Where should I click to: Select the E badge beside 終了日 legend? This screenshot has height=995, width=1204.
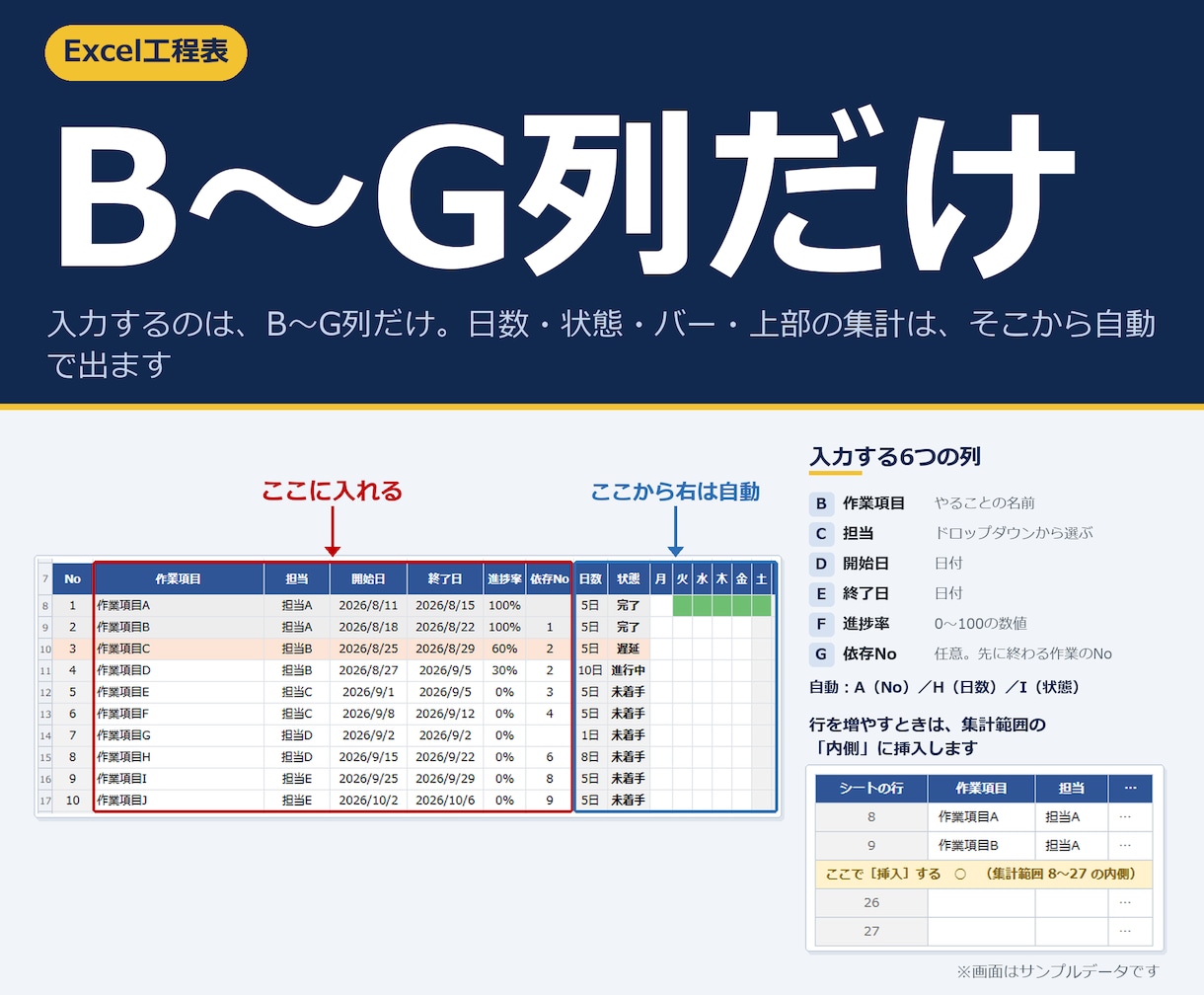[x=820, y=593]
